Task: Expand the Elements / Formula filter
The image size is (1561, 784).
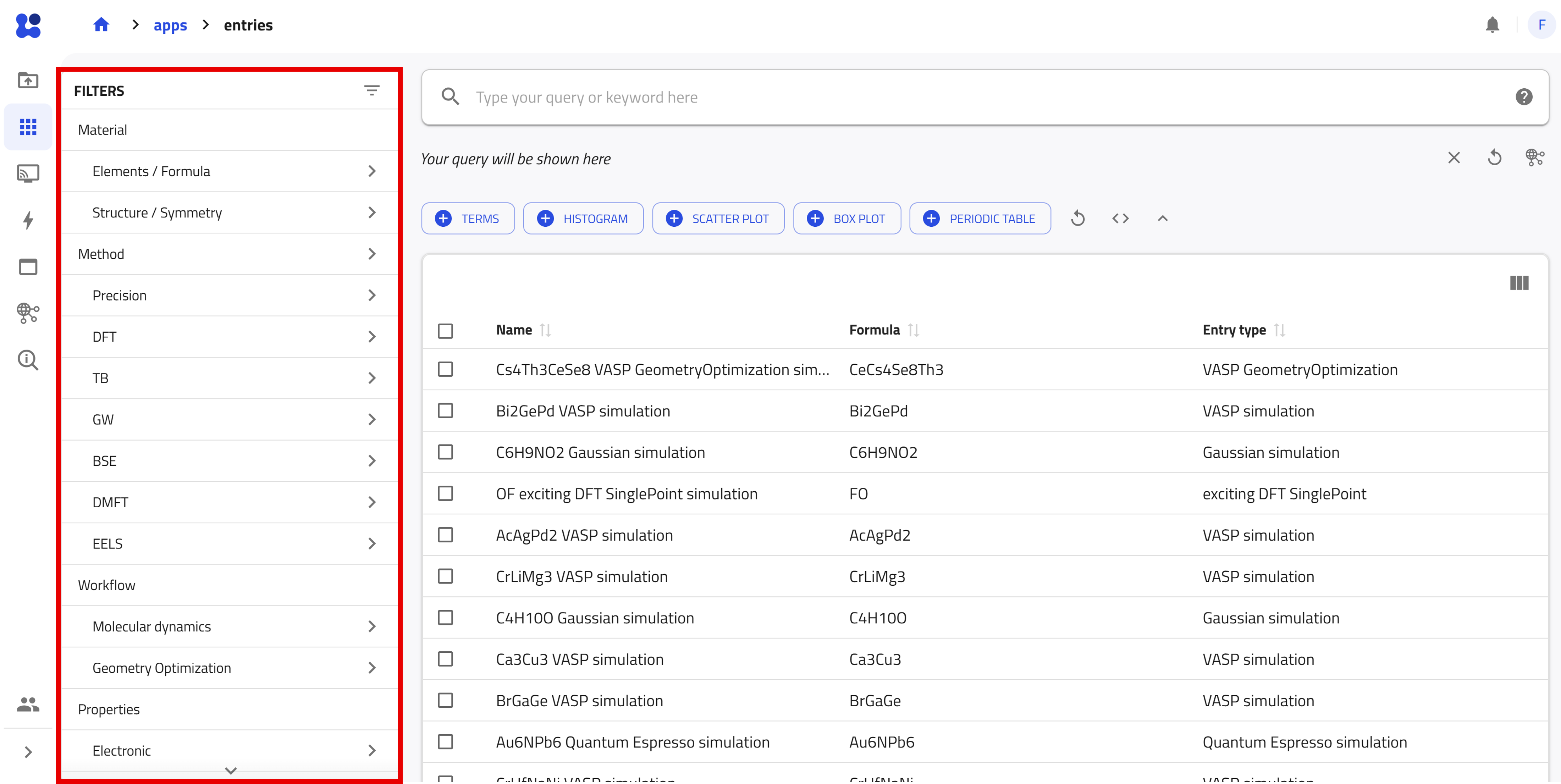Action: 230,171
